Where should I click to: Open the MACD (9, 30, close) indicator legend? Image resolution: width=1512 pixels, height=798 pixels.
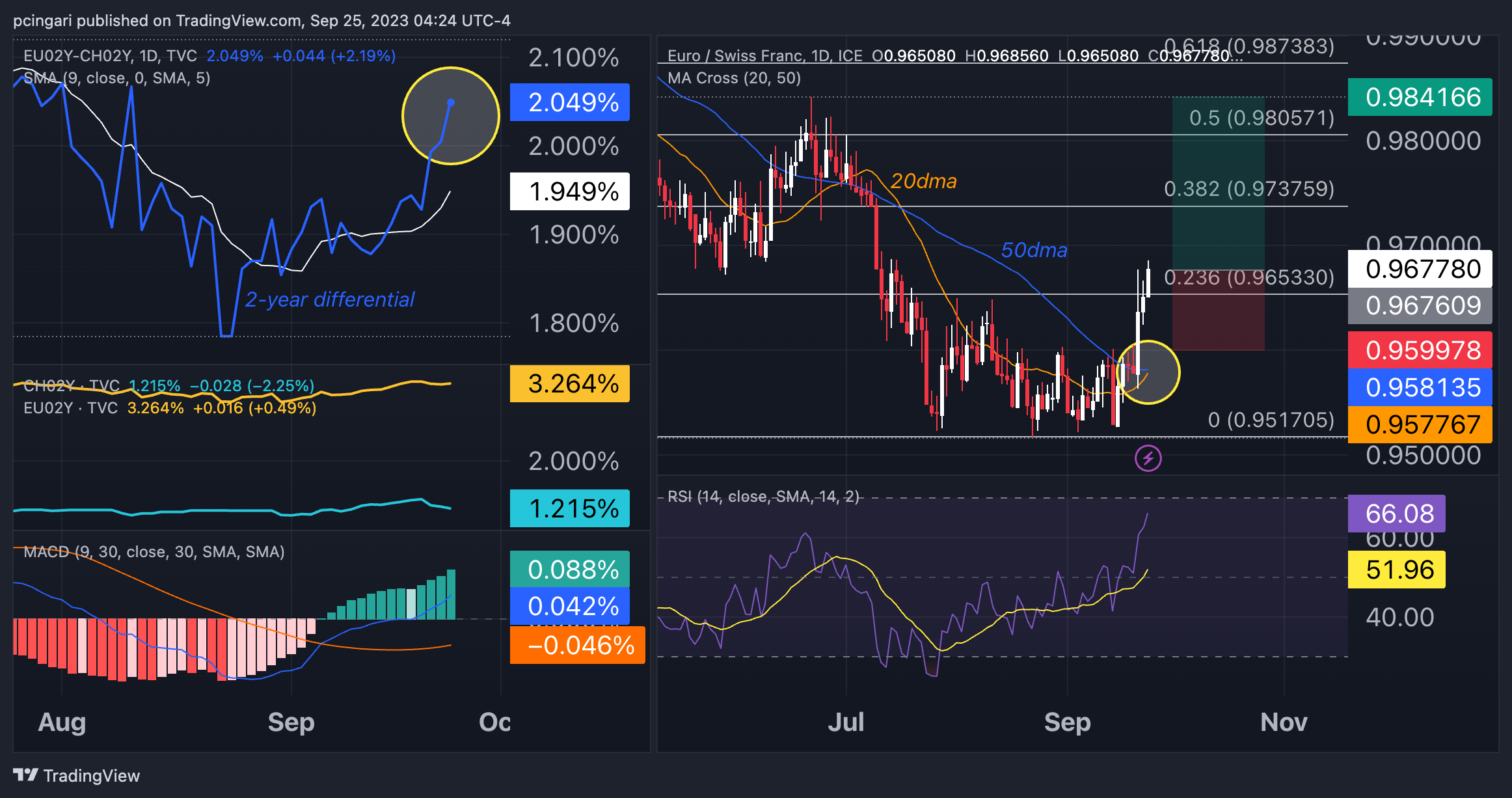click(x=154, y=552)
